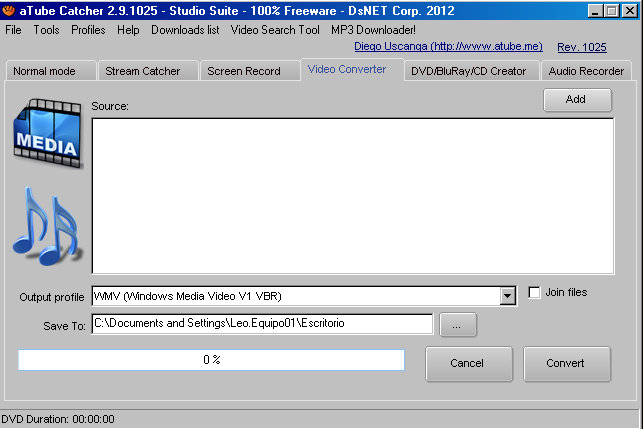Open the Downloads list menu
Image resolution: width=644 pixels, height=429 pixels.
click(185, 30)
